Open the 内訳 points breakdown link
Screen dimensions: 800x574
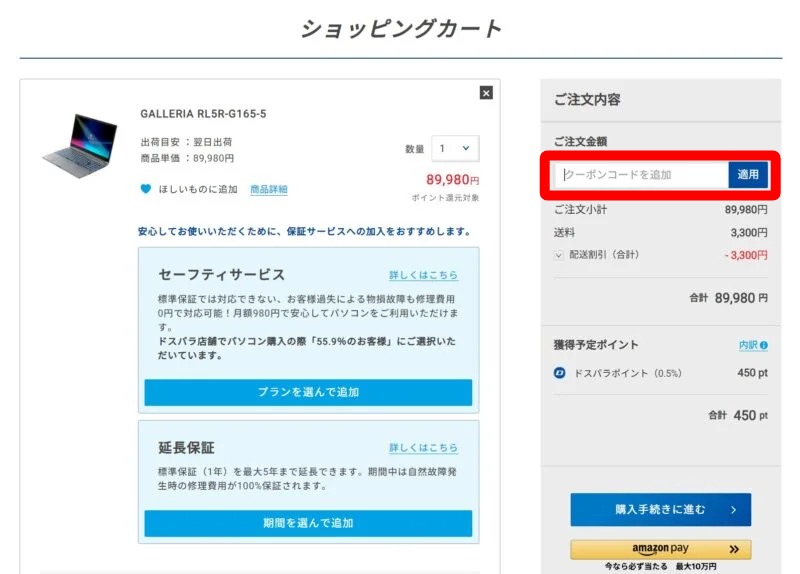(x=748, y=345)
